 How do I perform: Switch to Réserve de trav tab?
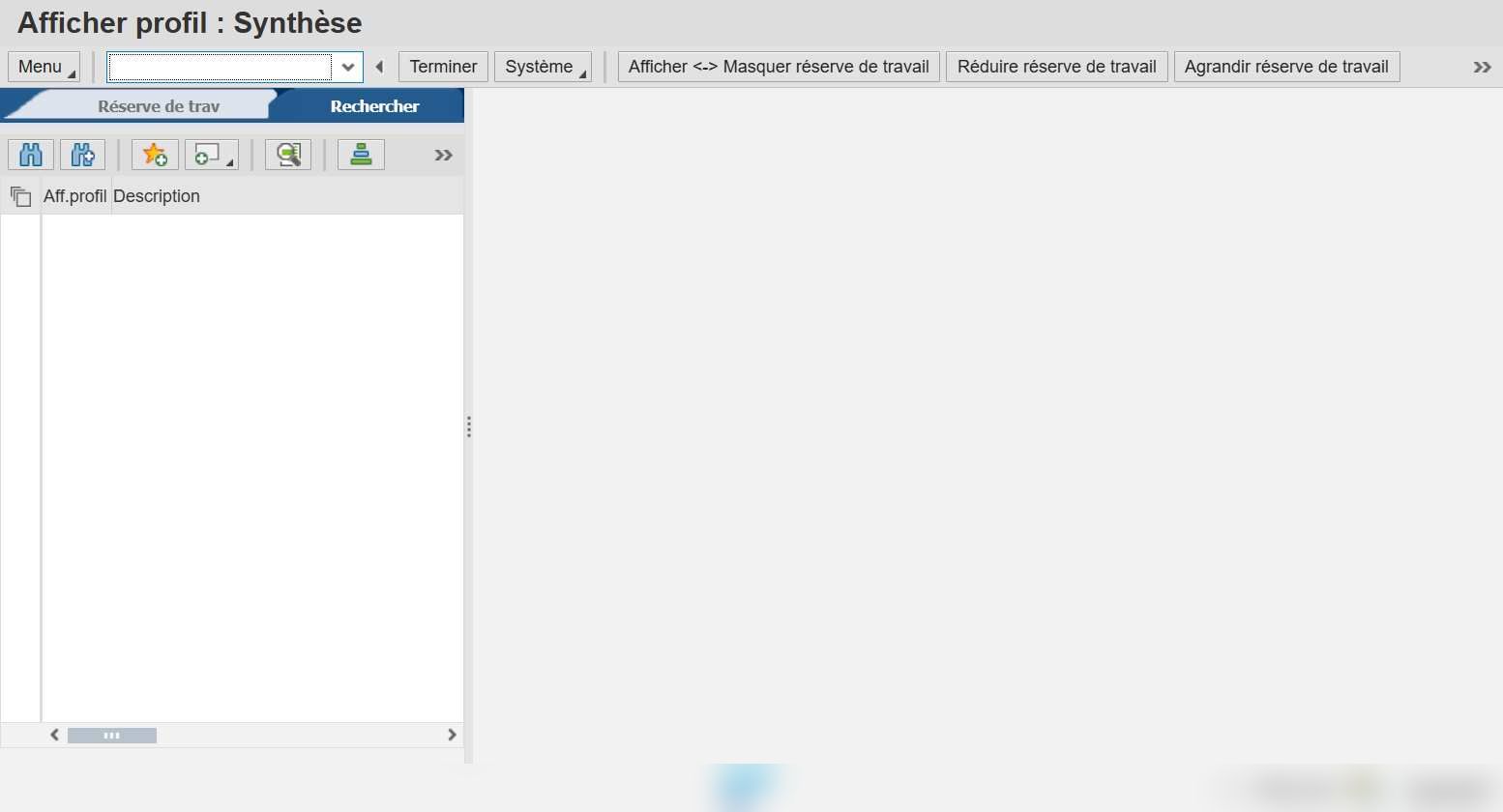(159, 106)
